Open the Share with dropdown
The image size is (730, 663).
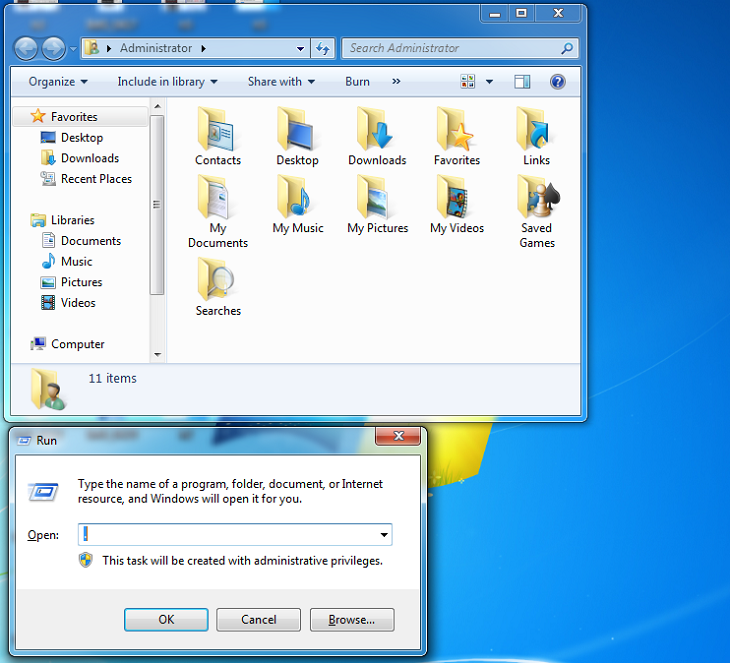click(x=281, y=81)
